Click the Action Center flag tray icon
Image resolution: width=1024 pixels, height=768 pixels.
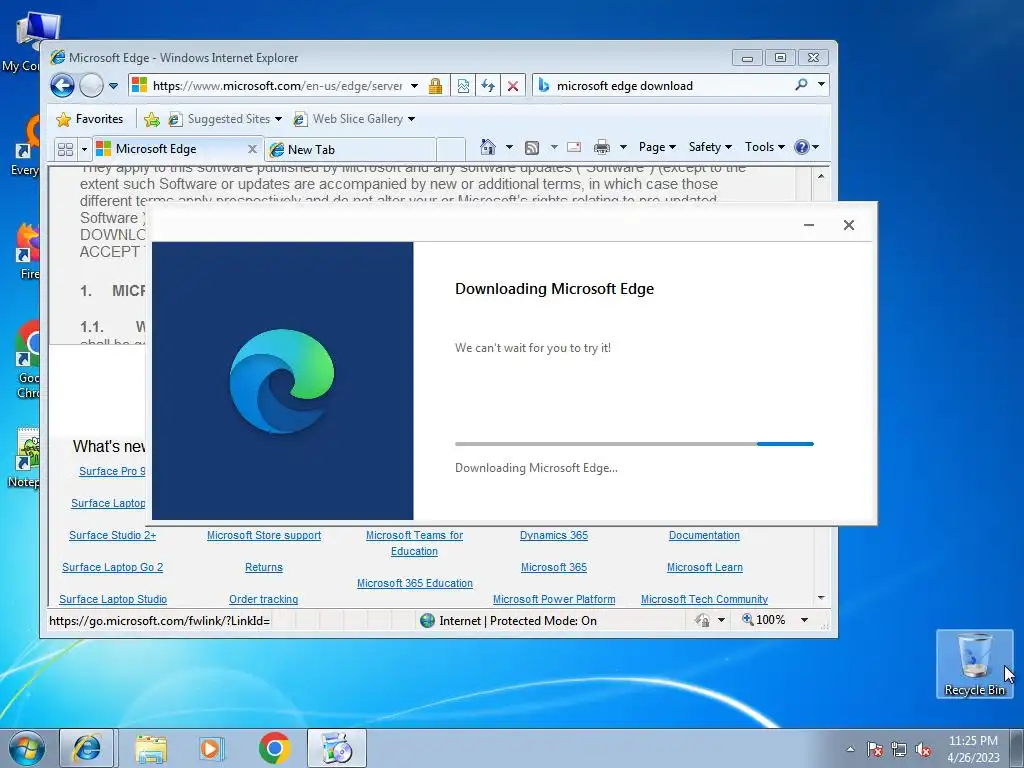(875, 749)
